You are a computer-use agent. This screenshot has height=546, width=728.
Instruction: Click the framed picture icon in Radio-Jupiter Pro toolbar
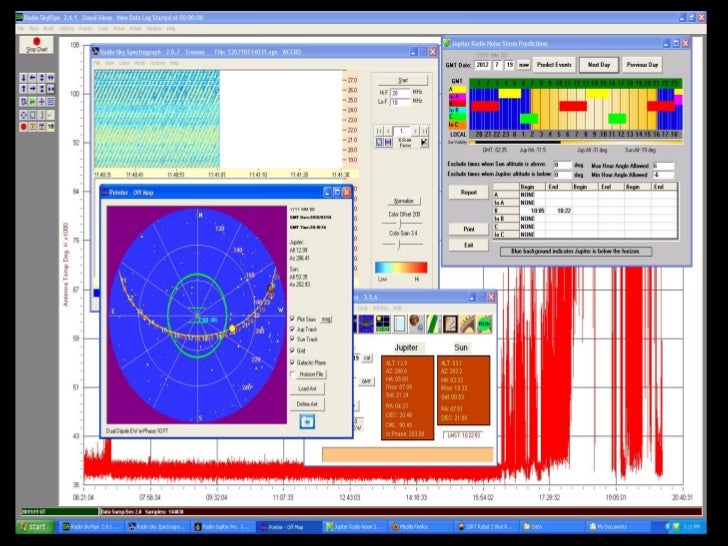click(x=450, y=324)
